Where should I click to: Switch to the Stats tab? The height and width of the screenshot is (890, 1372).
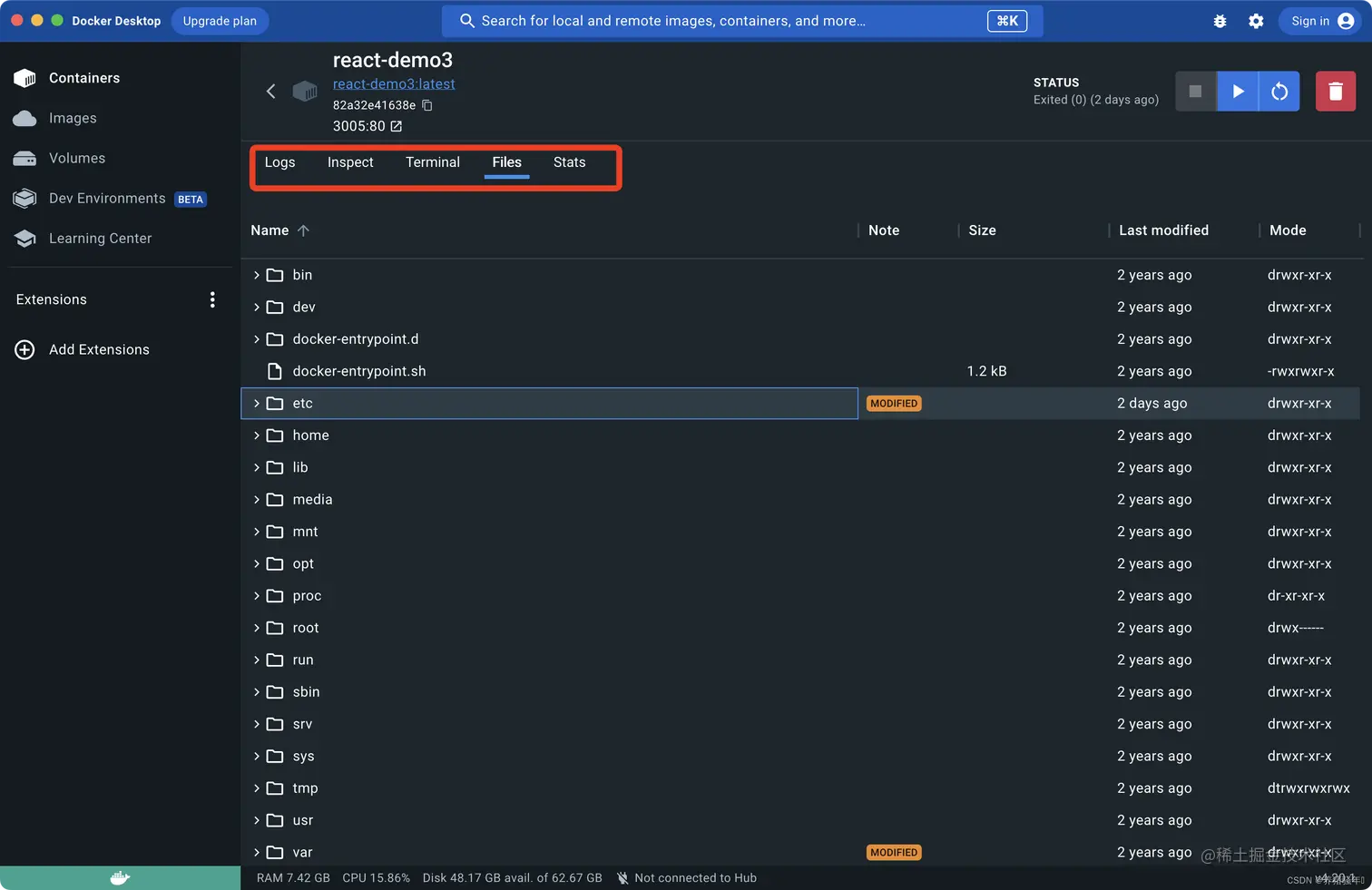tap(569, 162)
